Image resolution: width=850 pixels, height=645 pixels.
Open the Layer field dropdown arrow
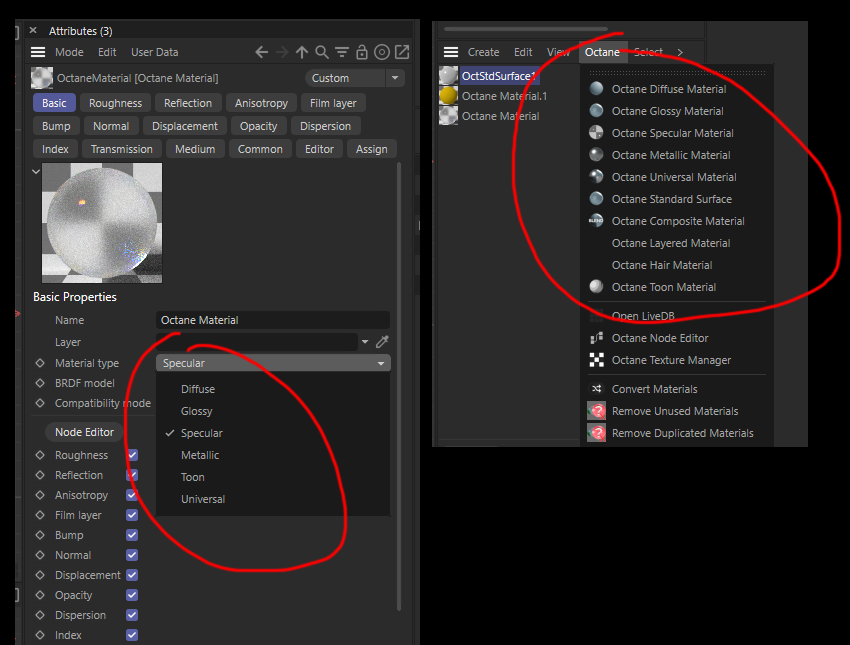pos(365,341)
